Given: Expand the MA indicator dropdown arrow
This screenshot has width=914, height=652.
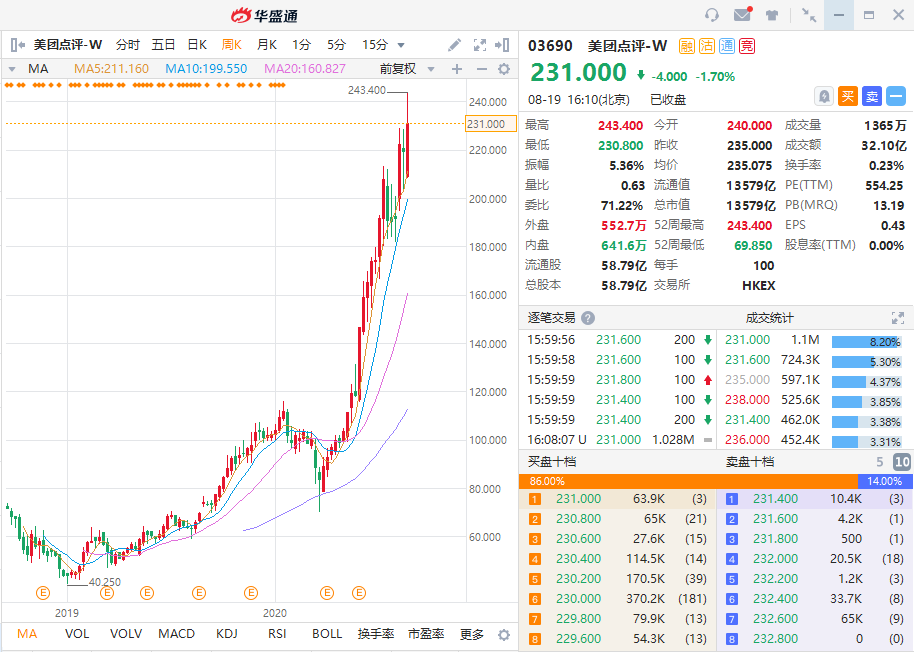Looking at the screenshot, I should 12,69.
